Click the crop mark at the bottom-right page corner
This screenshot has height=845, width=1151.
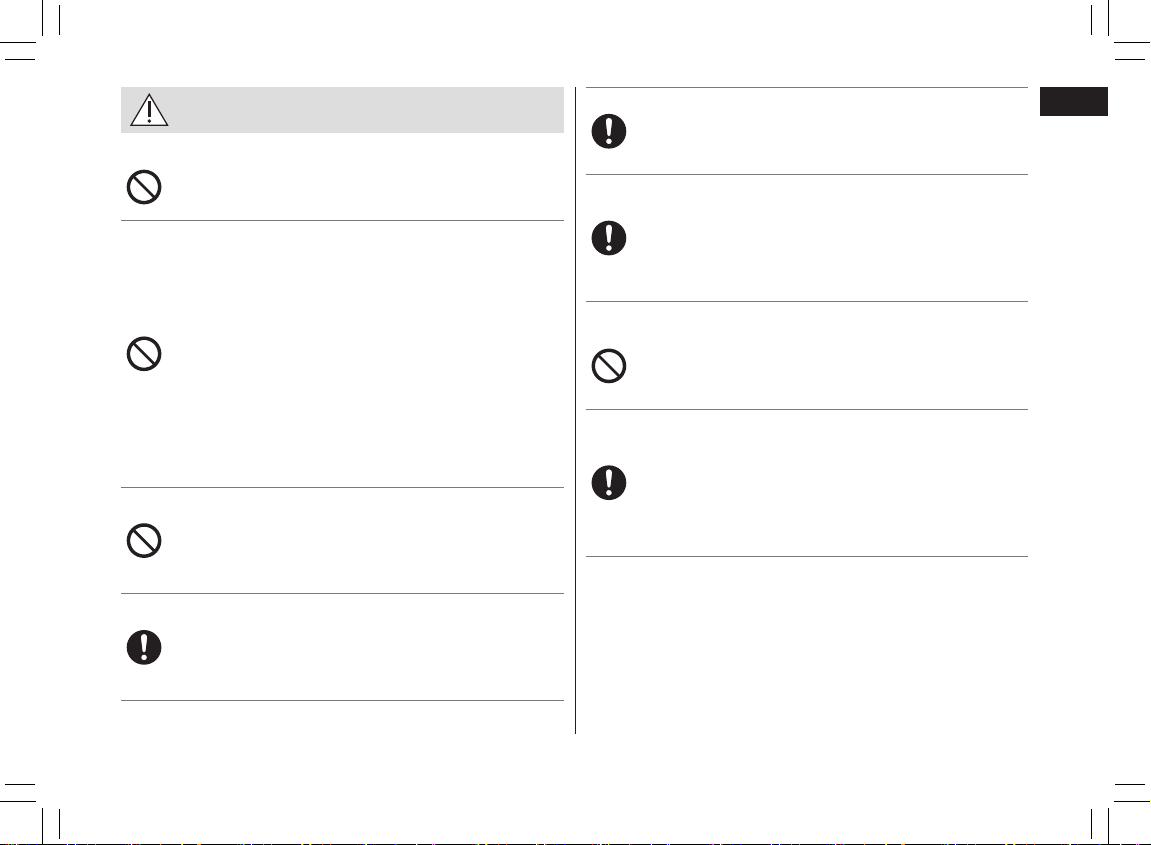click(x=1119, y=811)
